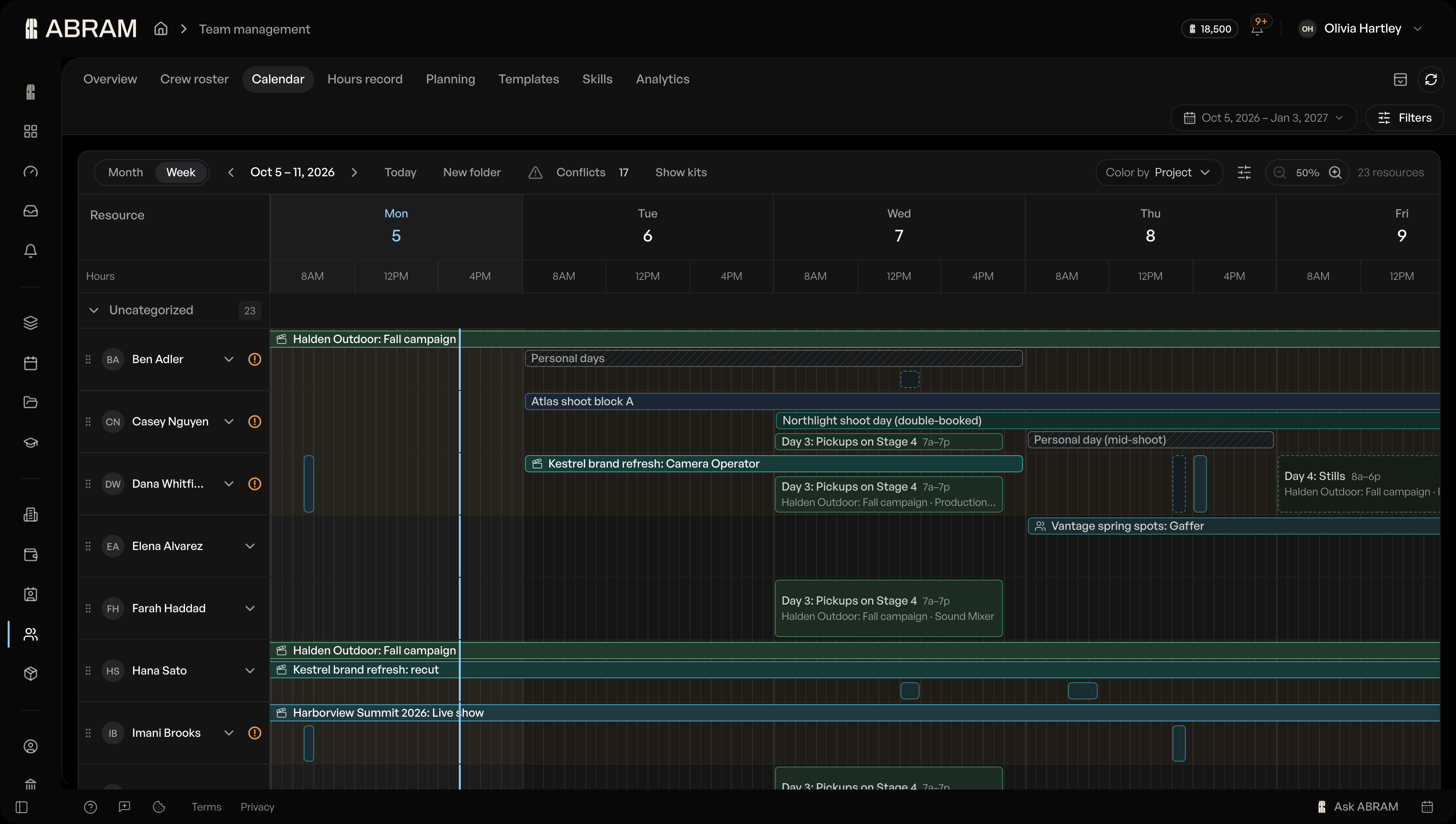Click the refresh icon in tab bar
1456x824 pixels.
[1431, 80]
